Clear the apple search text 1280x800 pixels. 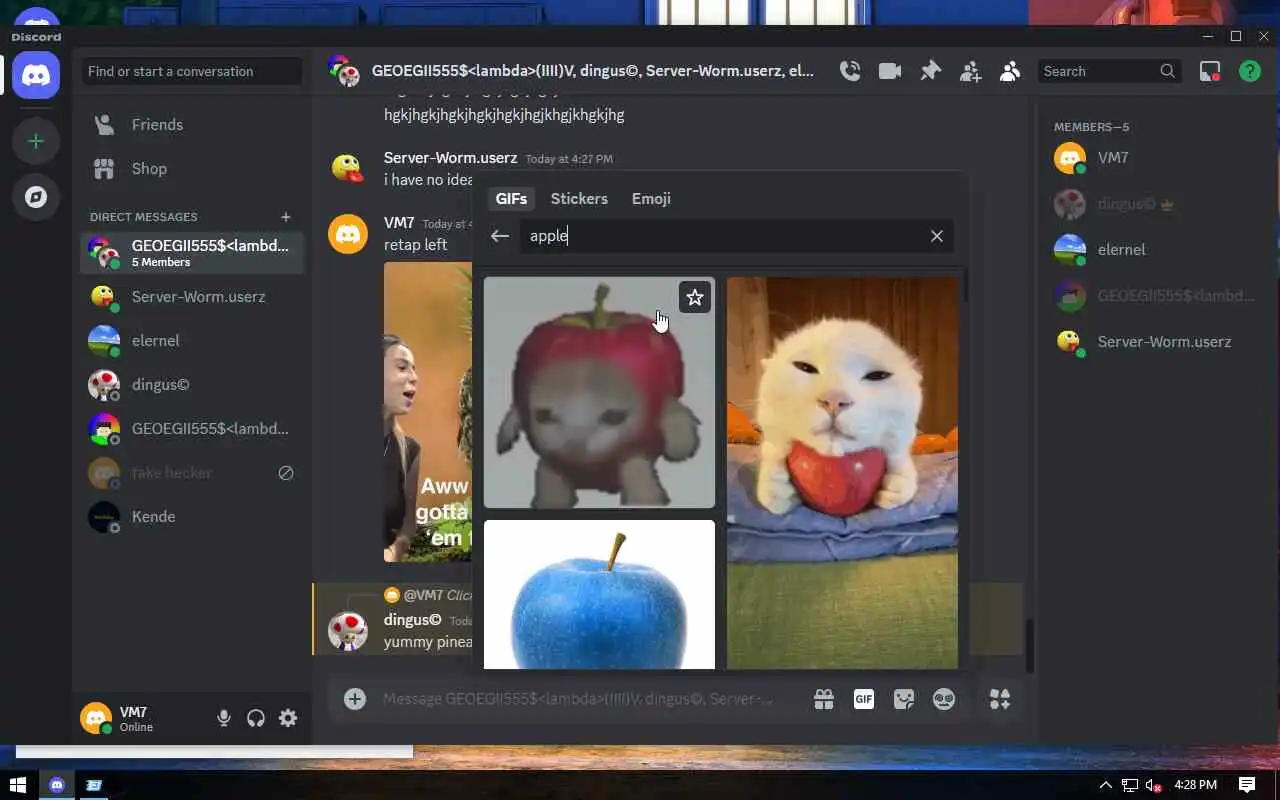click(x=937, y=236)
